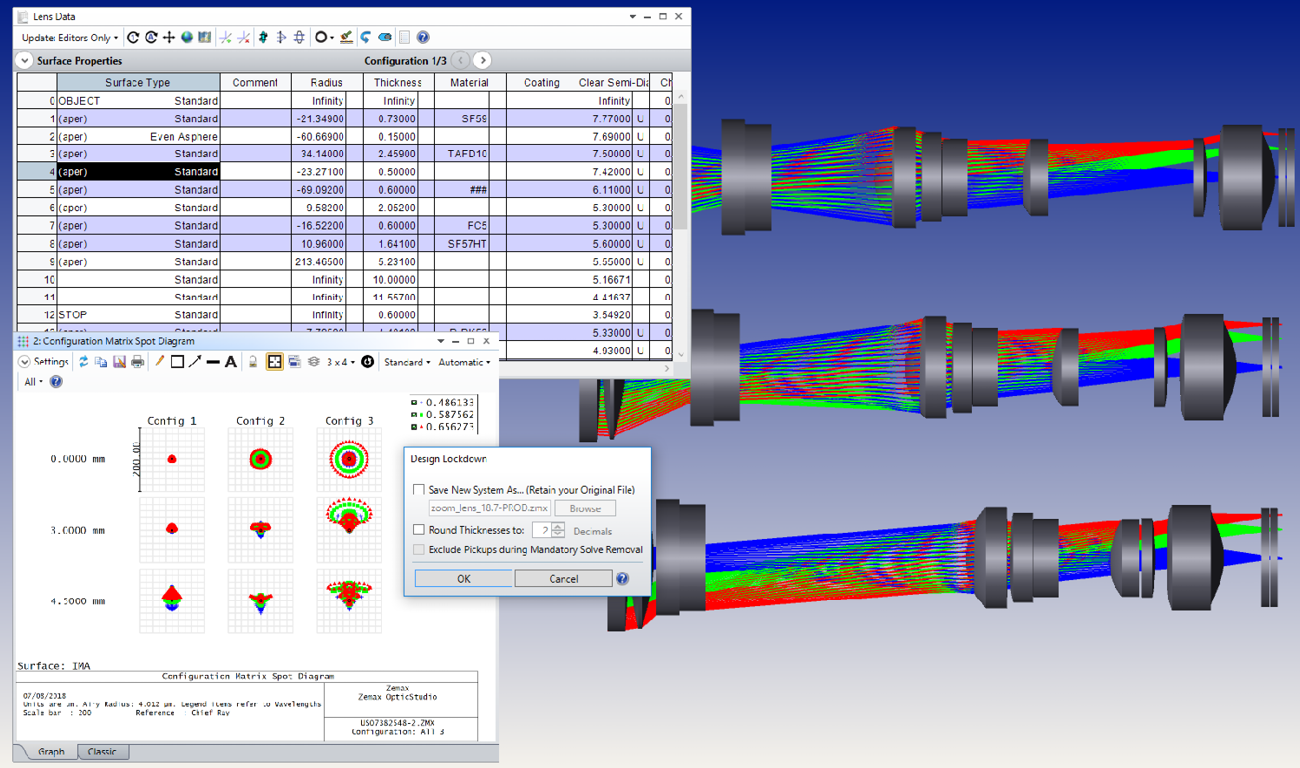Click the lens with crosshair icon in Lens Data toolbar
The image size is (1300, 768).
(299, 37)
